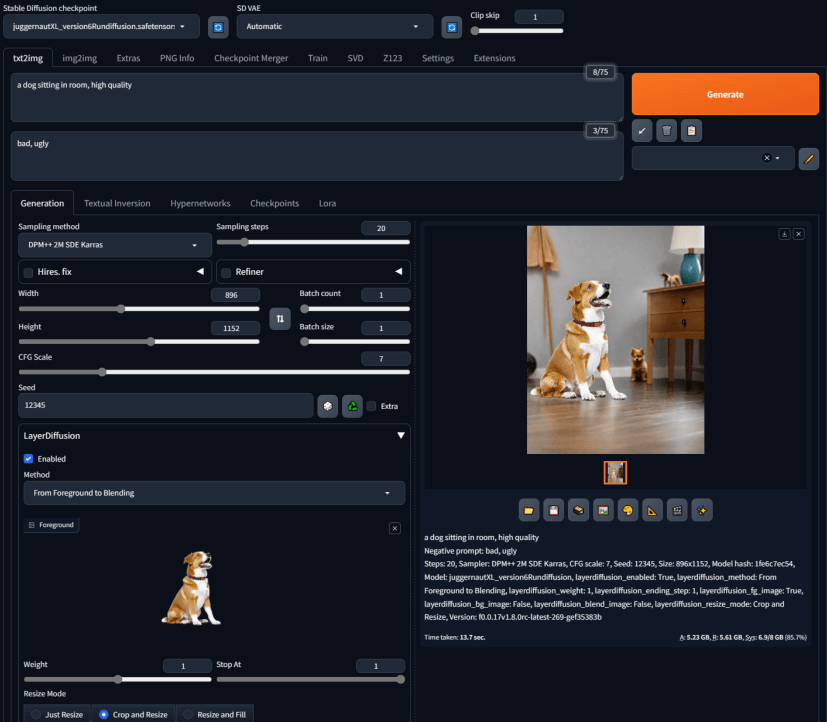Click the positive prompt text box
The image size is (827, 722).
click(x=317, y=98)
